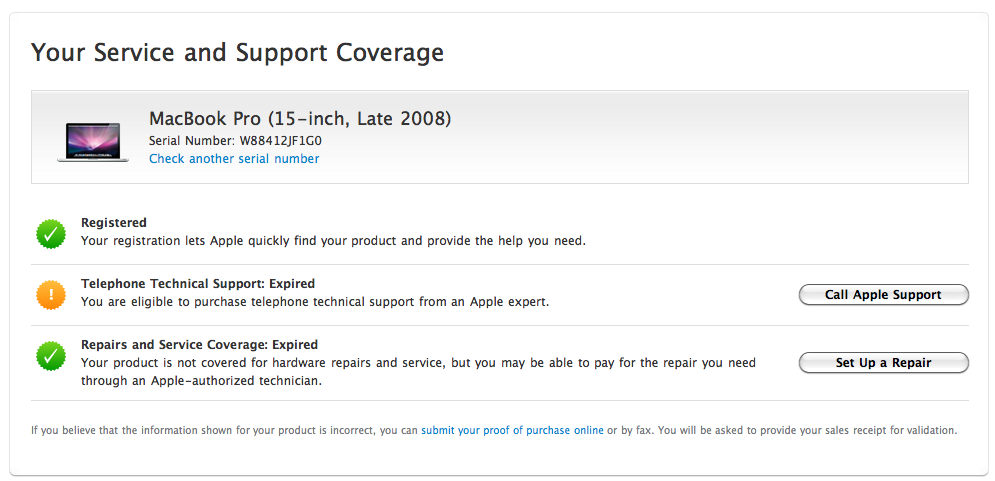Screen dimensions: 995x481
Task: Click the green checkmark beside Repairs and Service Coverage
Action: 51,355
